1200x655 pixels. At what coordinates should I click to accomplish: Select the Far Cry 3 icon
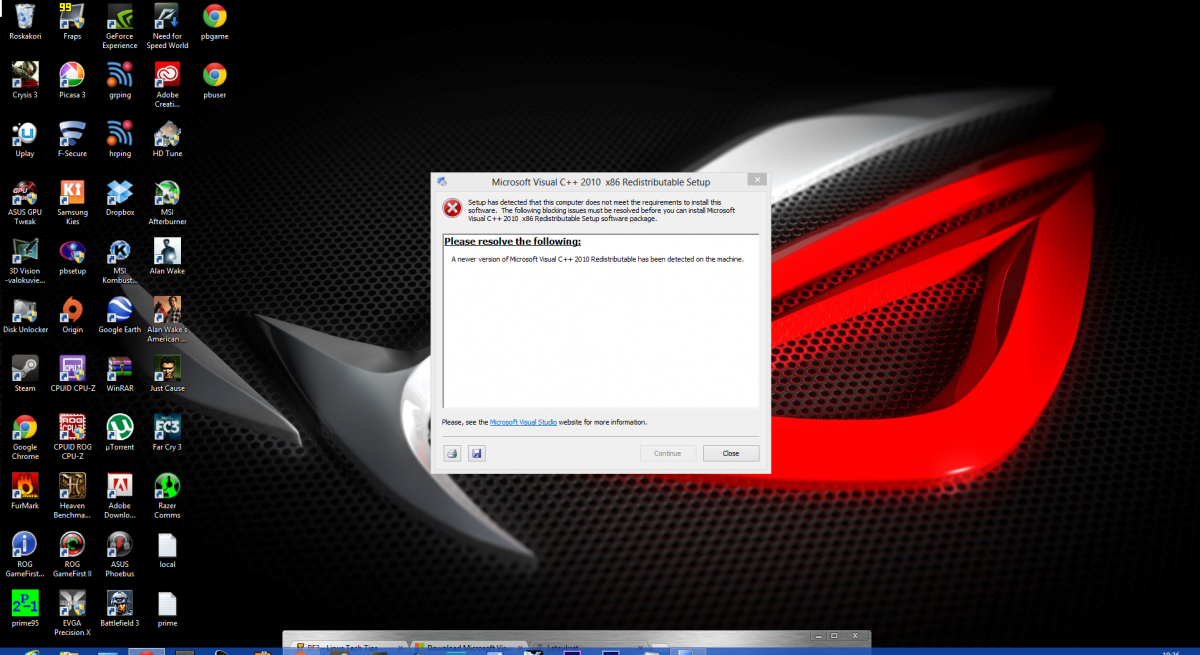click(167, 434)
